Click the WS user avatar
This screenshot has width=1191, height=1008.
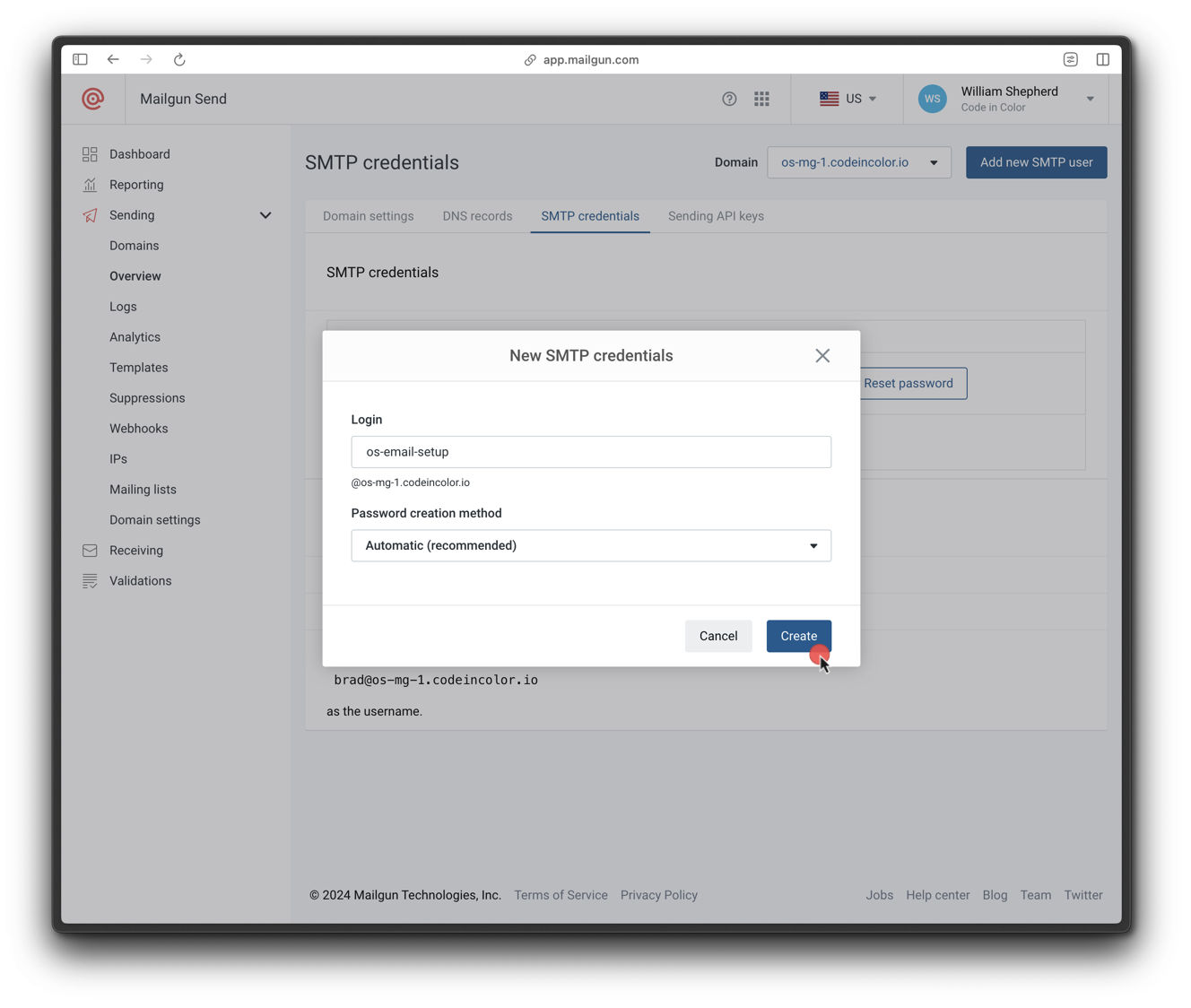click(932, 99)
